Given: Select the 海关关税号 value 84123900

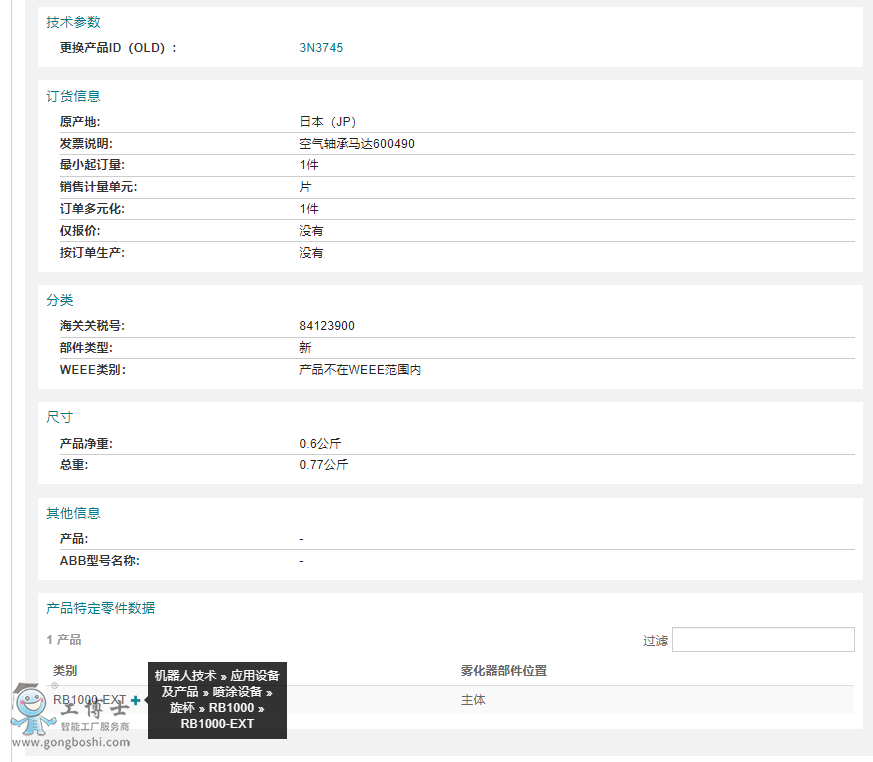Looking at the screenshot, I should pyautogui.click(x=326, y=325).
